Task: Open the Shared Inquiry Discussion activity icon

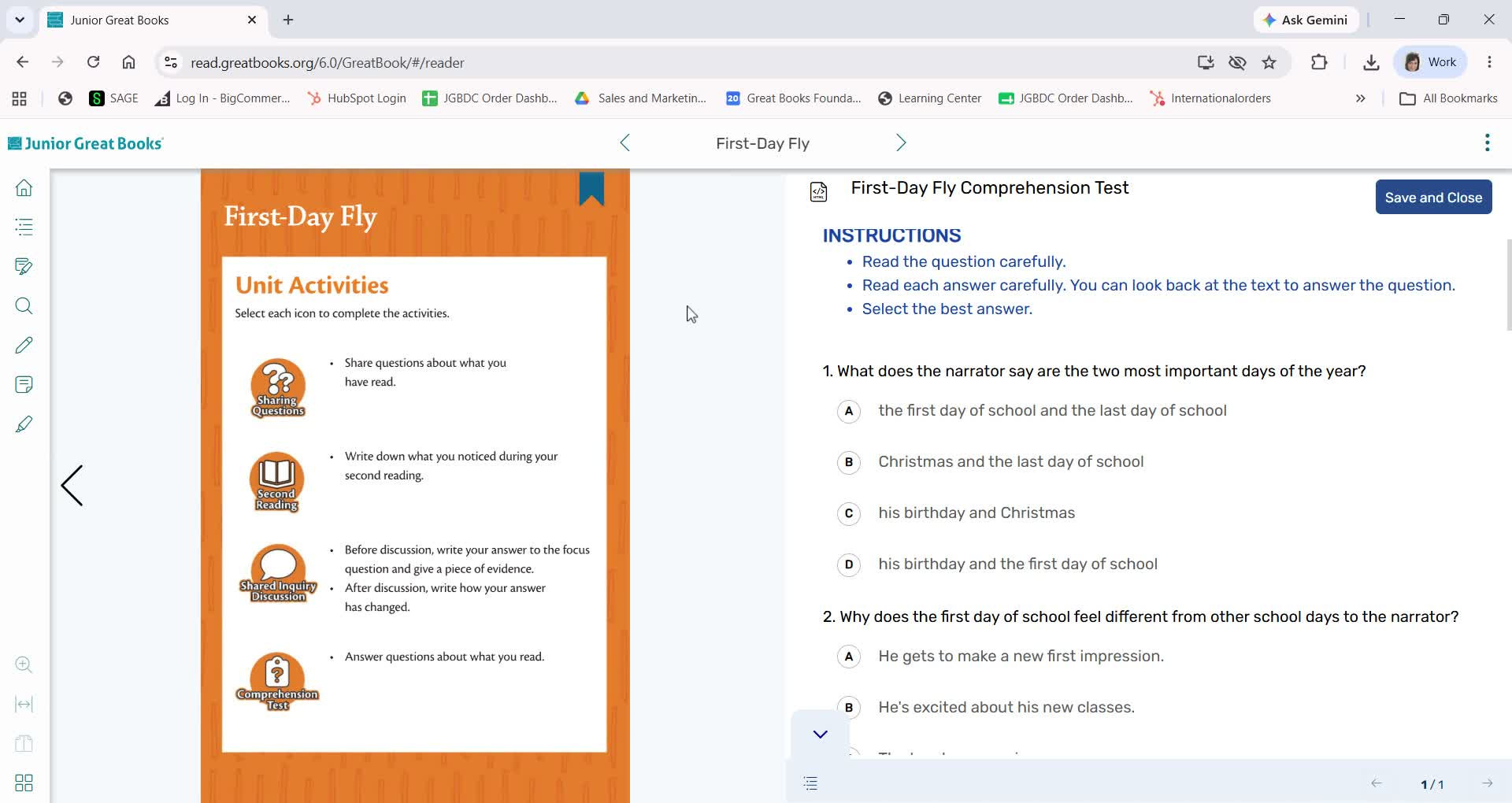Action: [278, 573]
